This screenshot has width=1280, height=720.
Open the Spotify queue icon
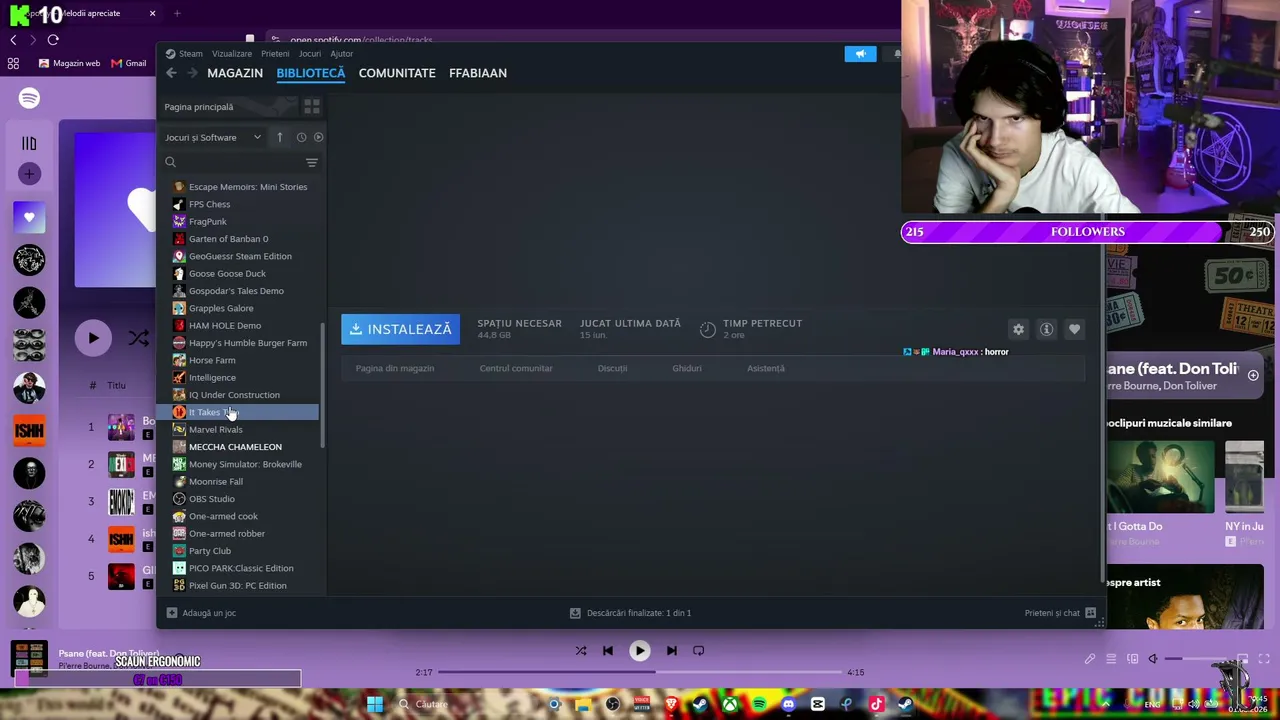click(x=1111, y=659)
